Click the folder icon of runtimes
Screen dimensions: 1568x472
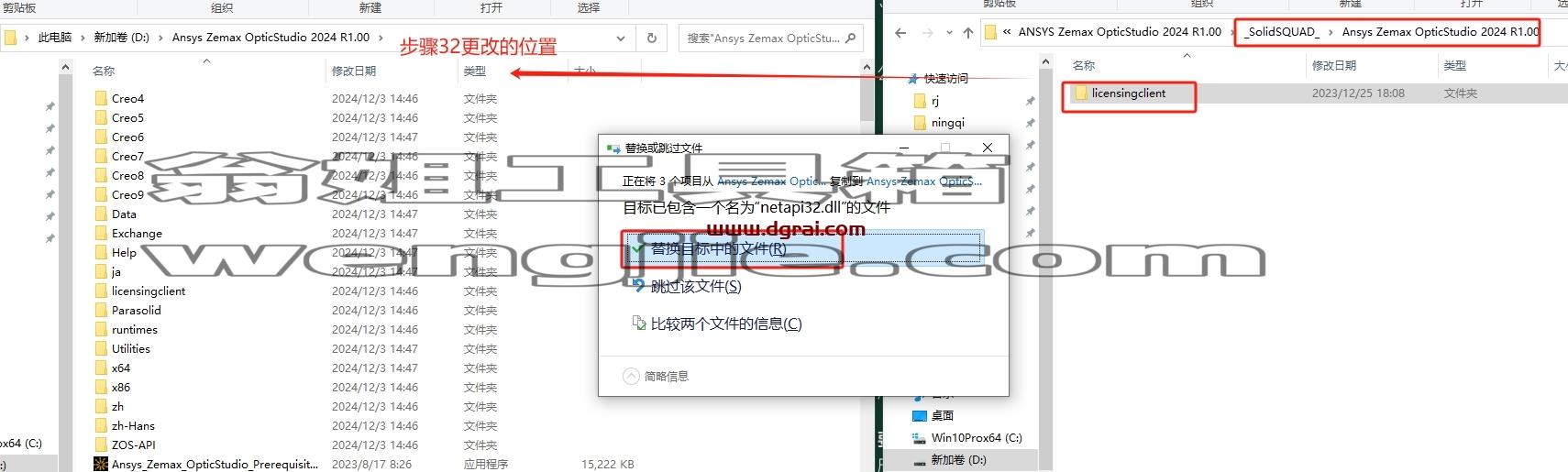102,329
